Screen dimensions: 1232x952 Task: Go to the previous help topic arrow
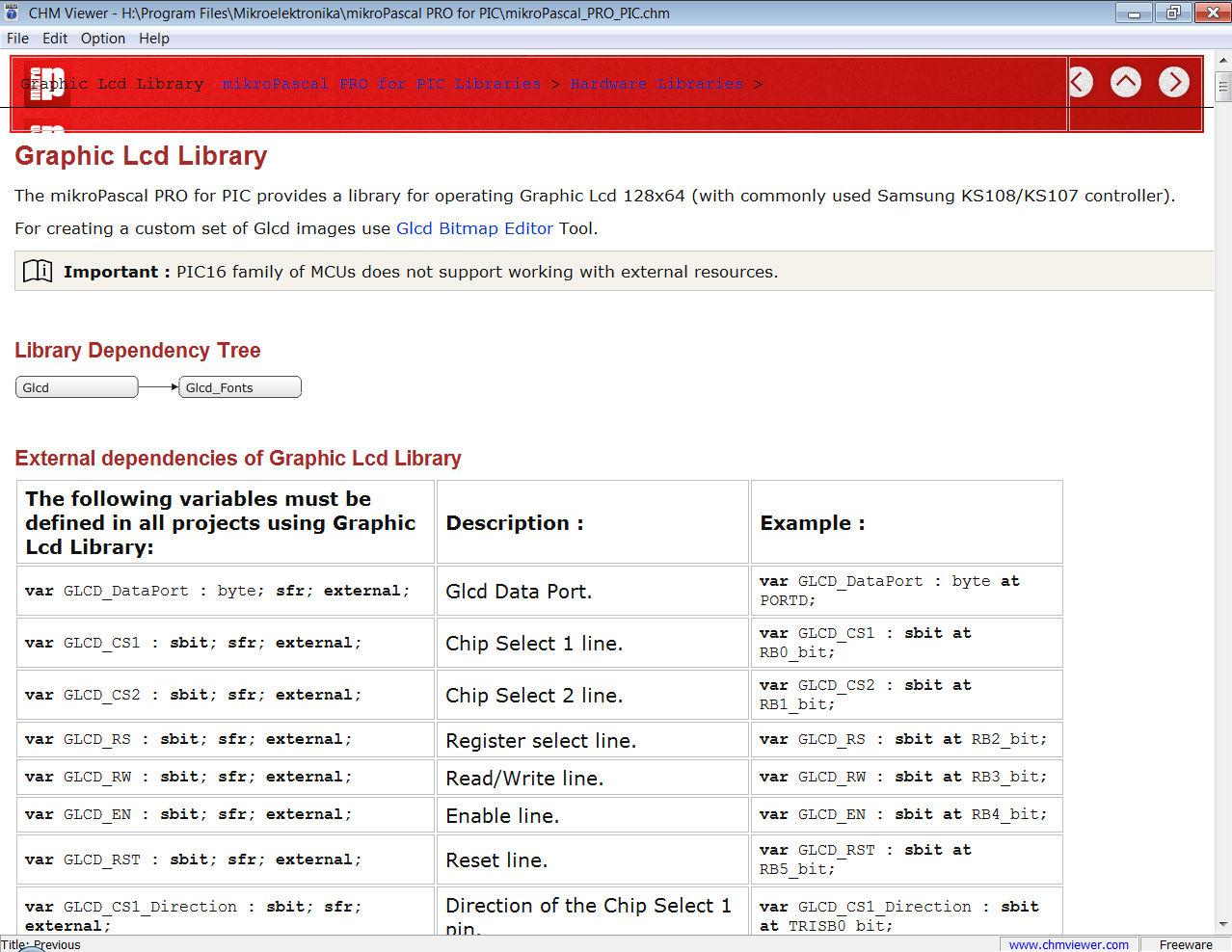[x=1080, y=82]
